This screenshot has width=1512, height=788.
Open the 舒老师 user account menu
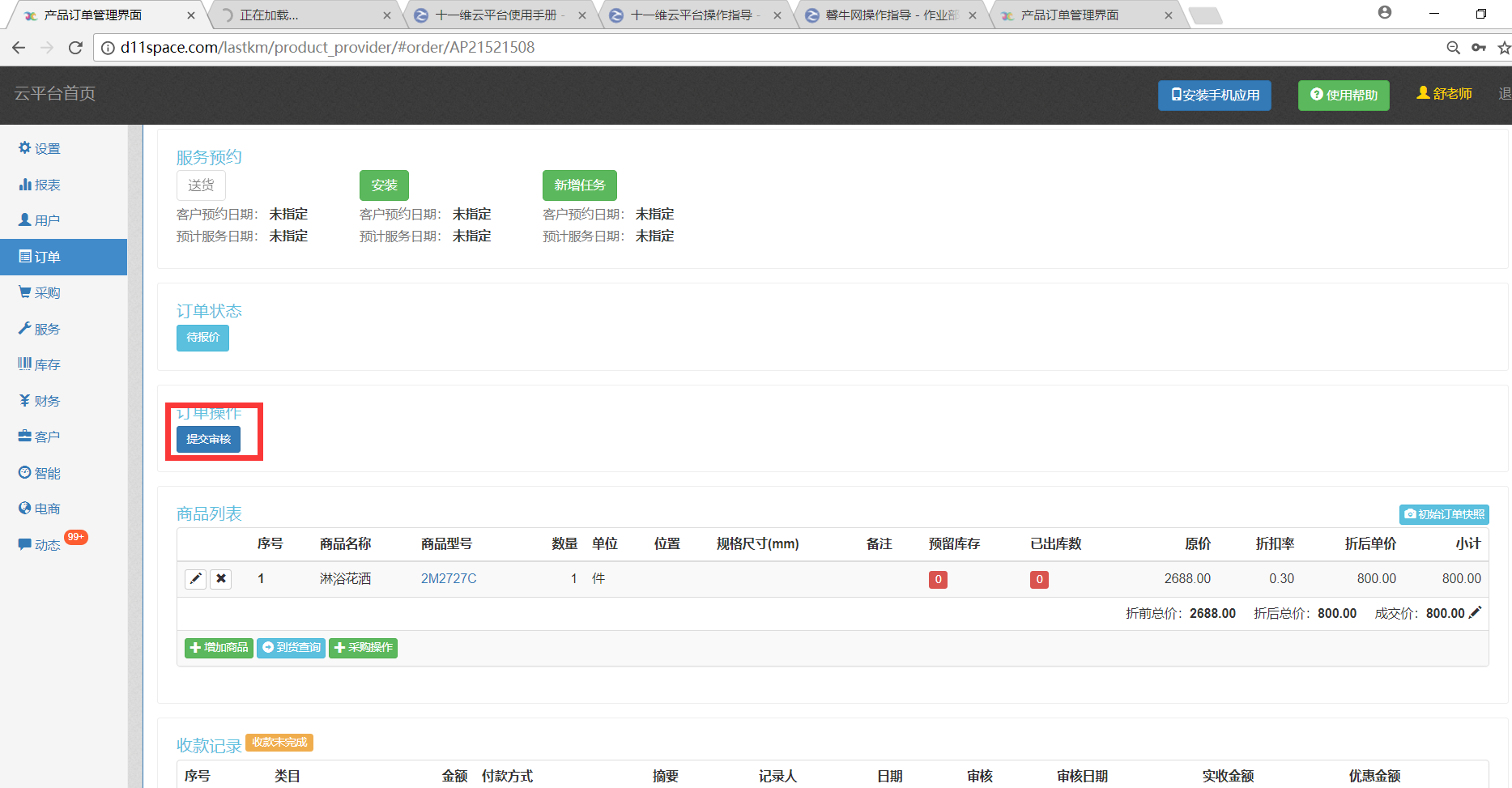[x=1444, y=94]
